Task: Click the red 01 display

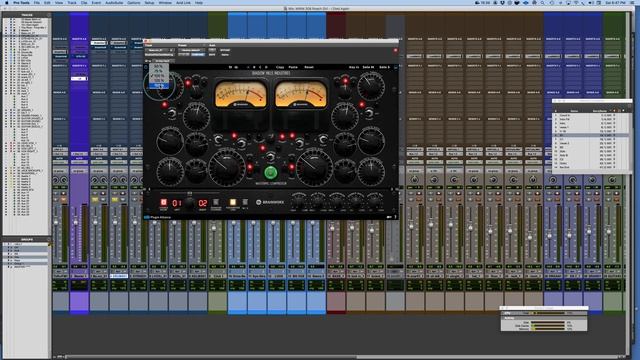Action: click(177, 203)
